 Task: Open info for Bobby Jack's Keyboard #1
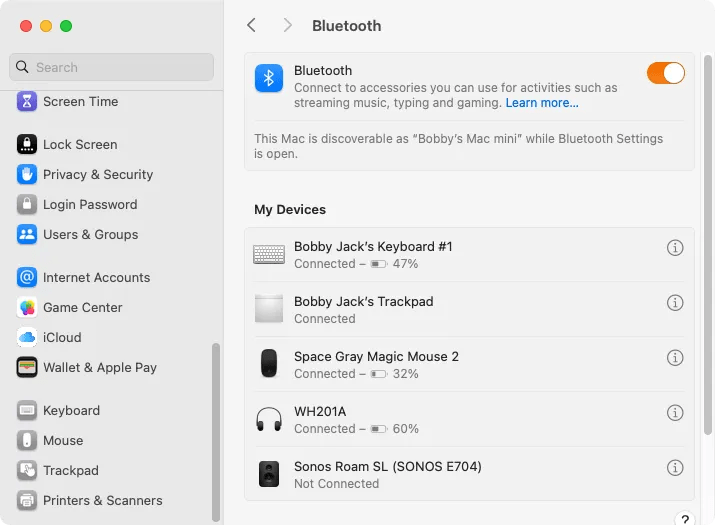(x=675, y=248)
